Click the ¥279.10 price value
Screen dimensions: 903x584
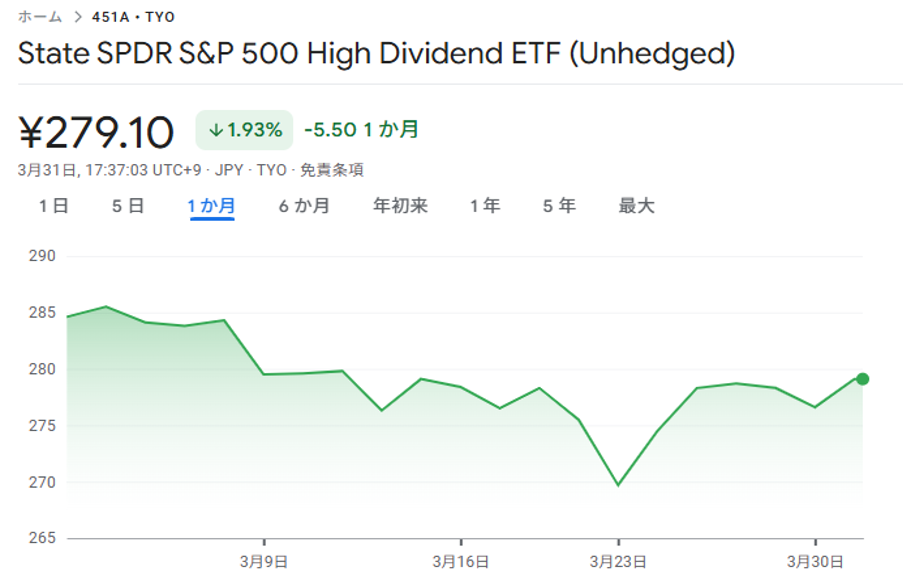click(x=97, y=132)
